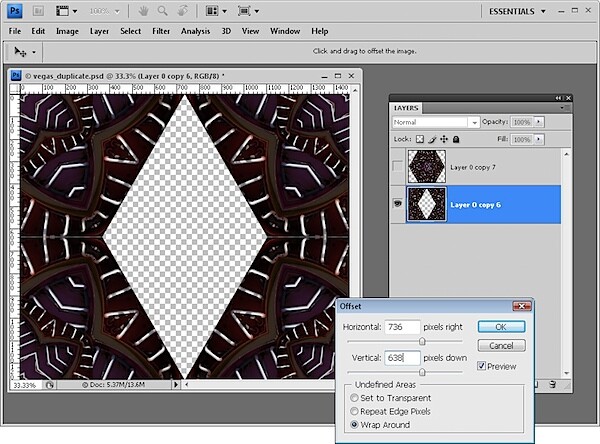Open the File menu
The image size is (600, 444).
pos(15,31)
